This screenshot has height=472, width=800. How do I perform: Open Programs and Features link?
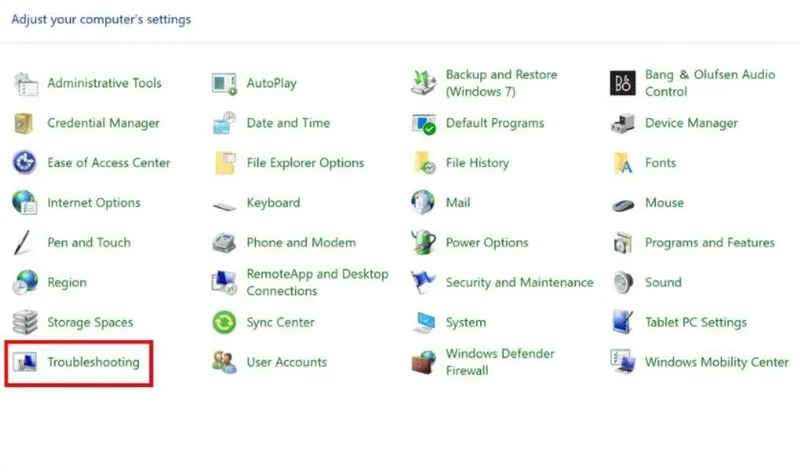(710, 242)
